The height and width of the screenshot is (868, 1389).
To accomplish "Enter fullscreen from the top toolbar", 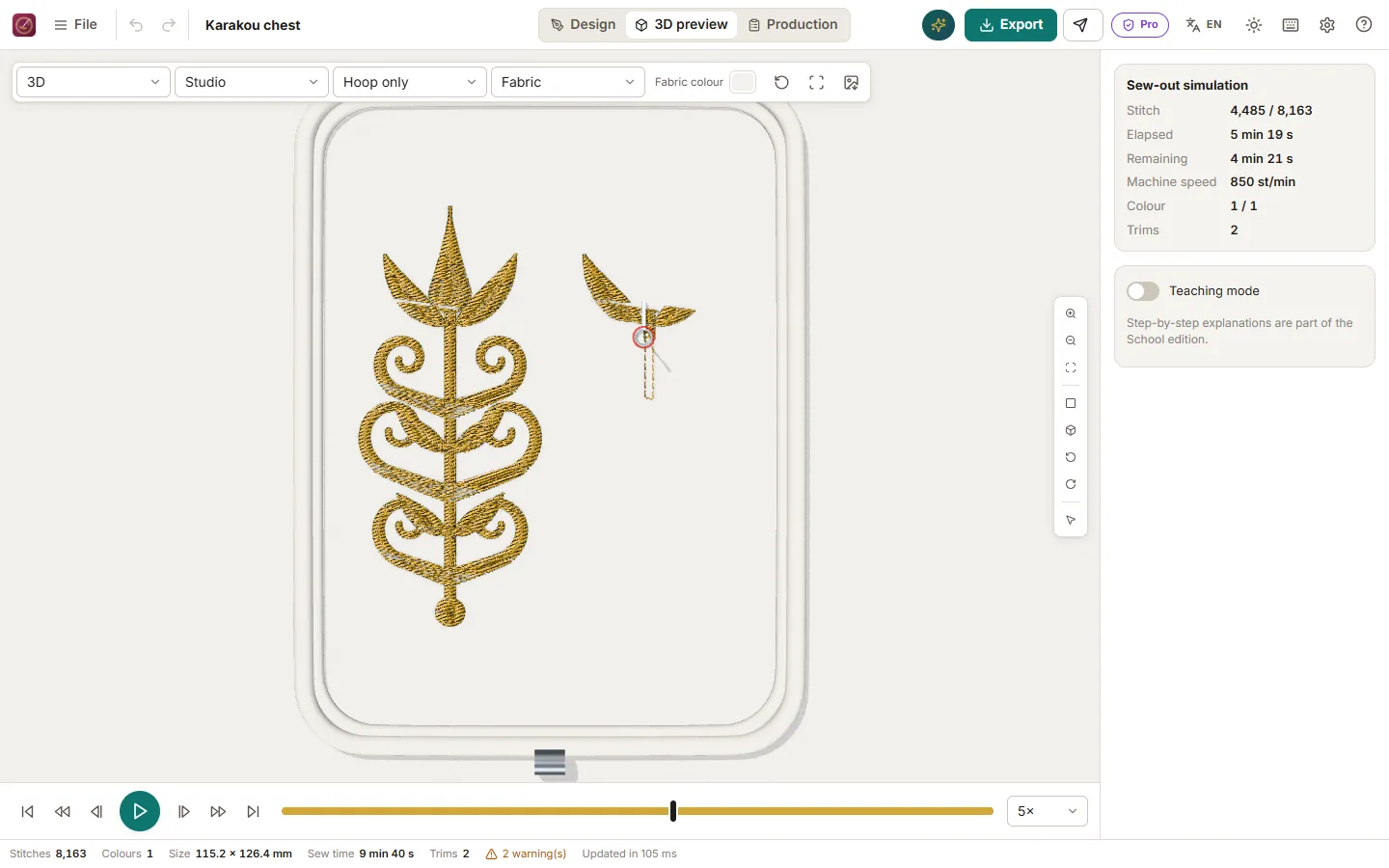I will click(x=817, y=82).
